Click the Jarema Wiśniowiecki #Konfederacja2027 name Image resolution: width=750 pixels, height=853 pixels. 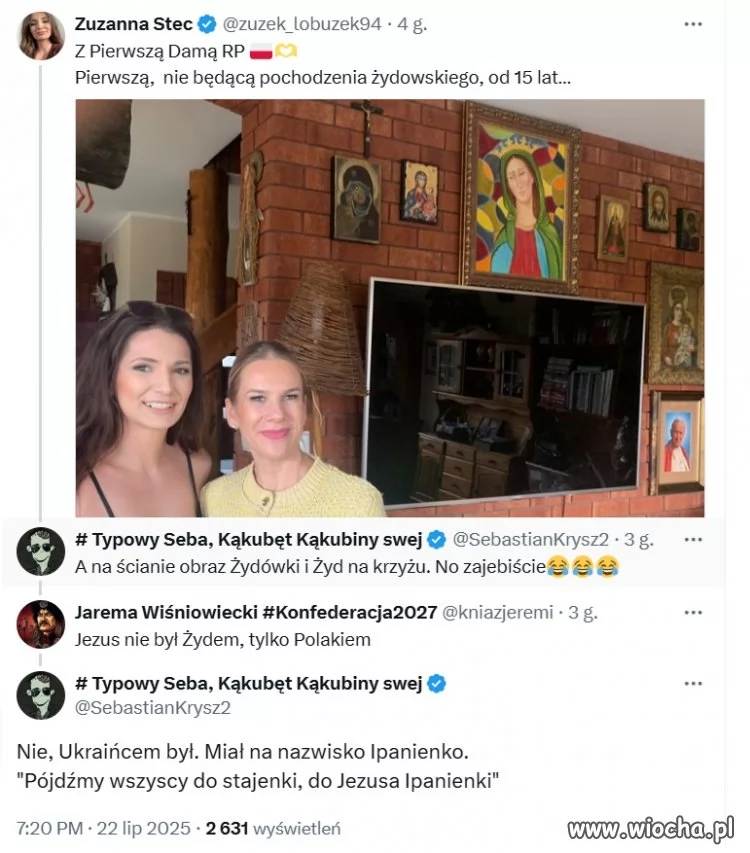256,613
